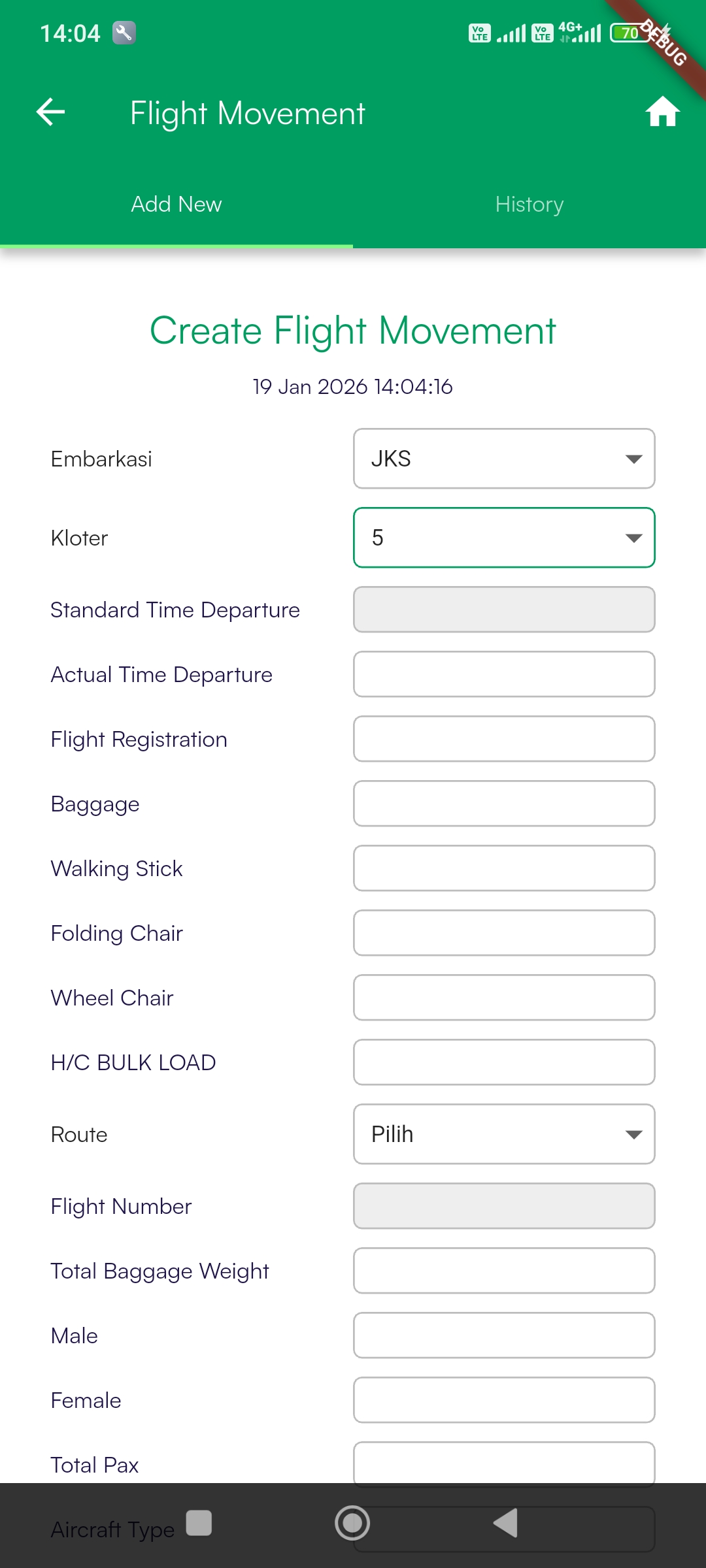Go to home via house icon

662,112
